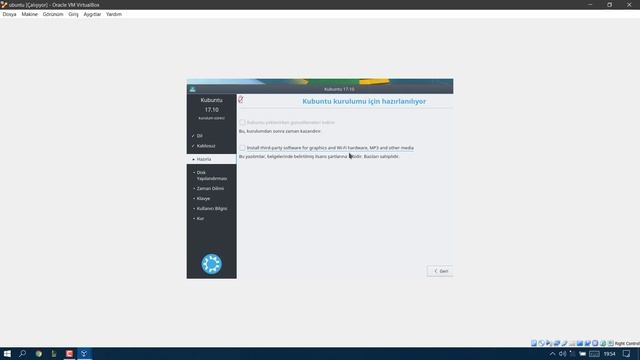Image resolution: width=640 pixels, height=360 pixels.
Task: Open the Aygıtlar menu
Action: click(92, 14)
